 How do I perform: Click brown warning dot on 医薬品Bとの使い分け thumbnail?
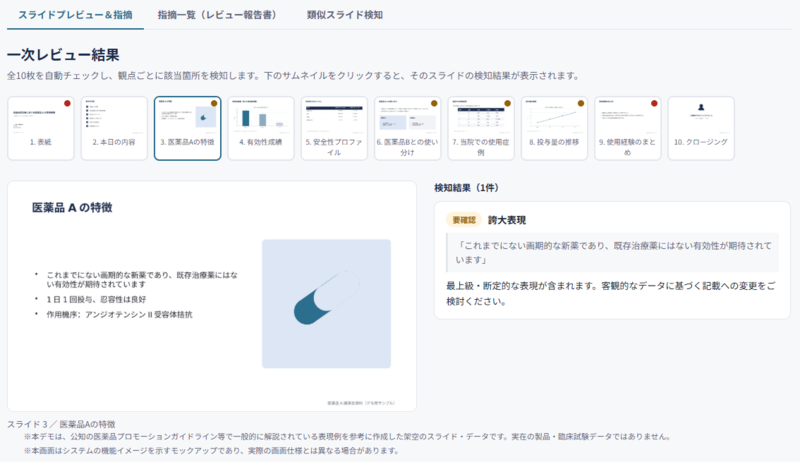coord(434,104)
